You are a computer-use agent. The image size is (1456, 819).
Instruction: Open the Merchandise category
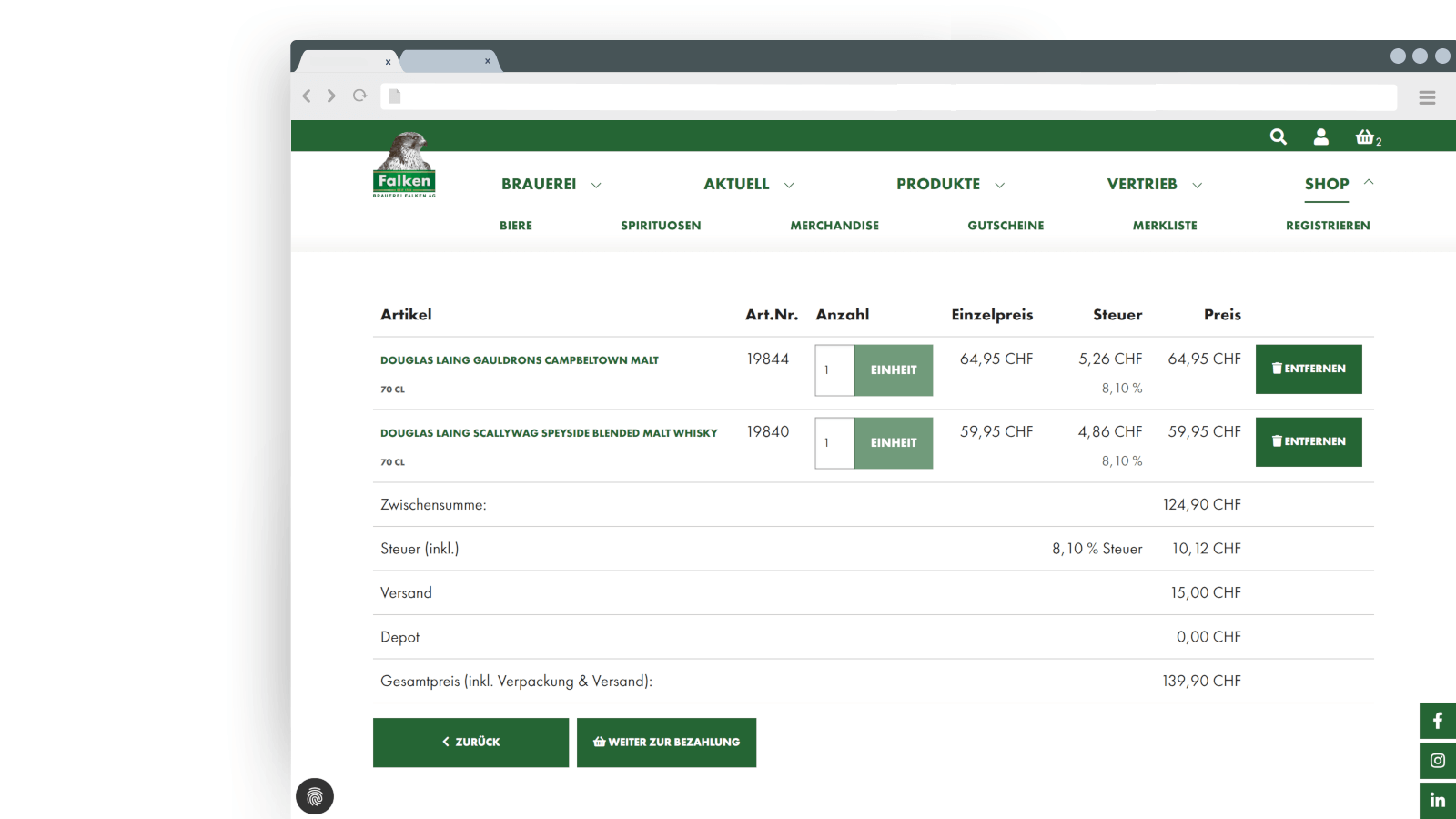click(834, 226)
